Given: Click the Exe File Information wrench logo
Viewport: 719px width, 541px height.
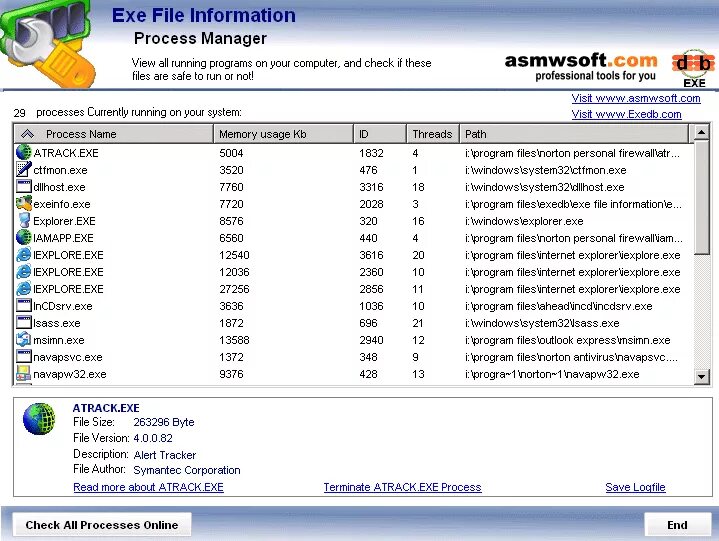Looking at the screenshot, I should click(46, 44).
